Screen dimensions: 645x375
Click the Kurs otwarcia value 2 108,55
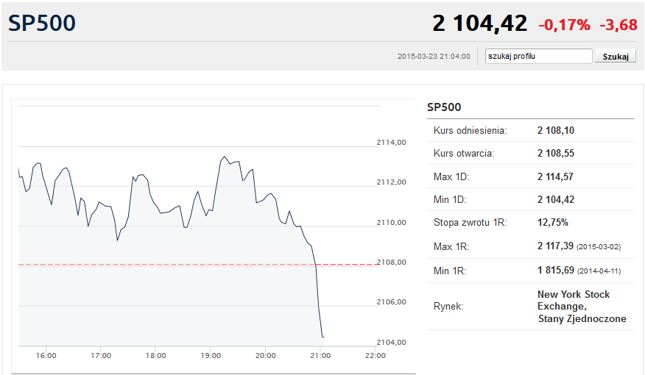556,153
